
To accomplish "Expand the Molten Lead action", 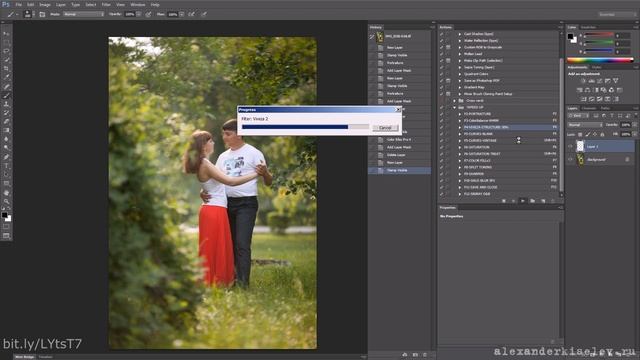I will tap(460, 54).
